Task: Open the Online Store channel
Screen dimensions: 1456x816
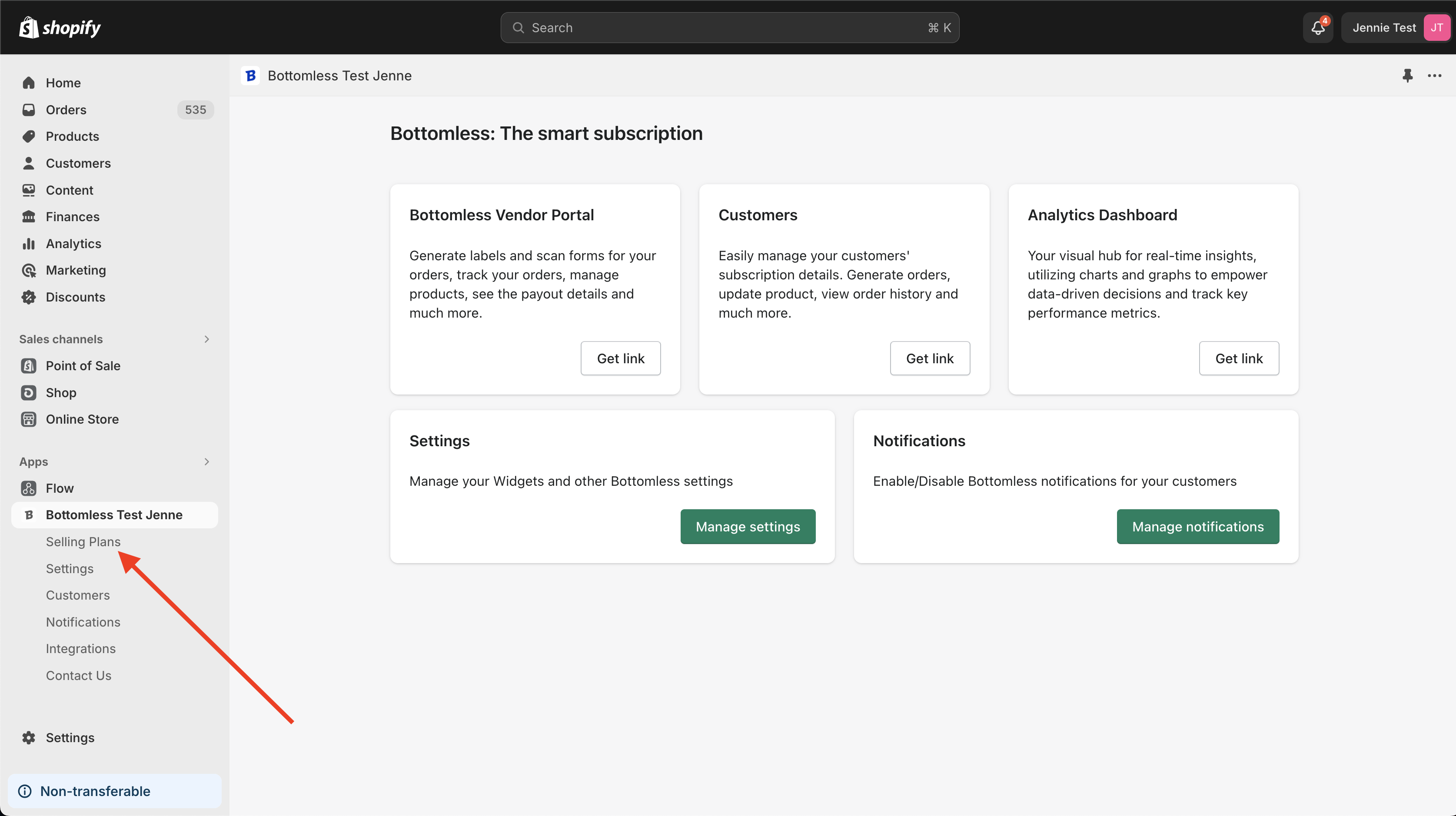Action: point(82,419)
